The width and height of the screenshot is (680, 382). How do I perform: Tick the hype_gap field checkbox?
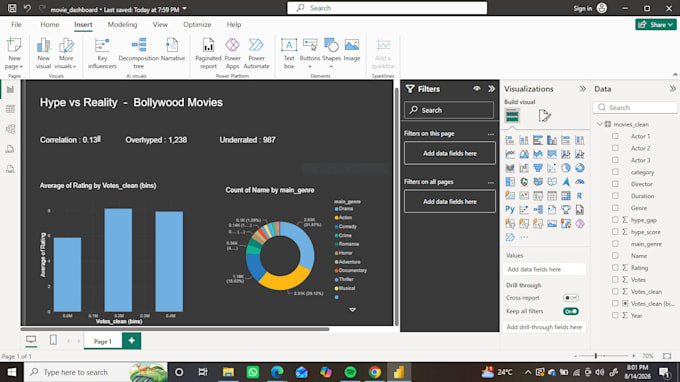(615, 220)
